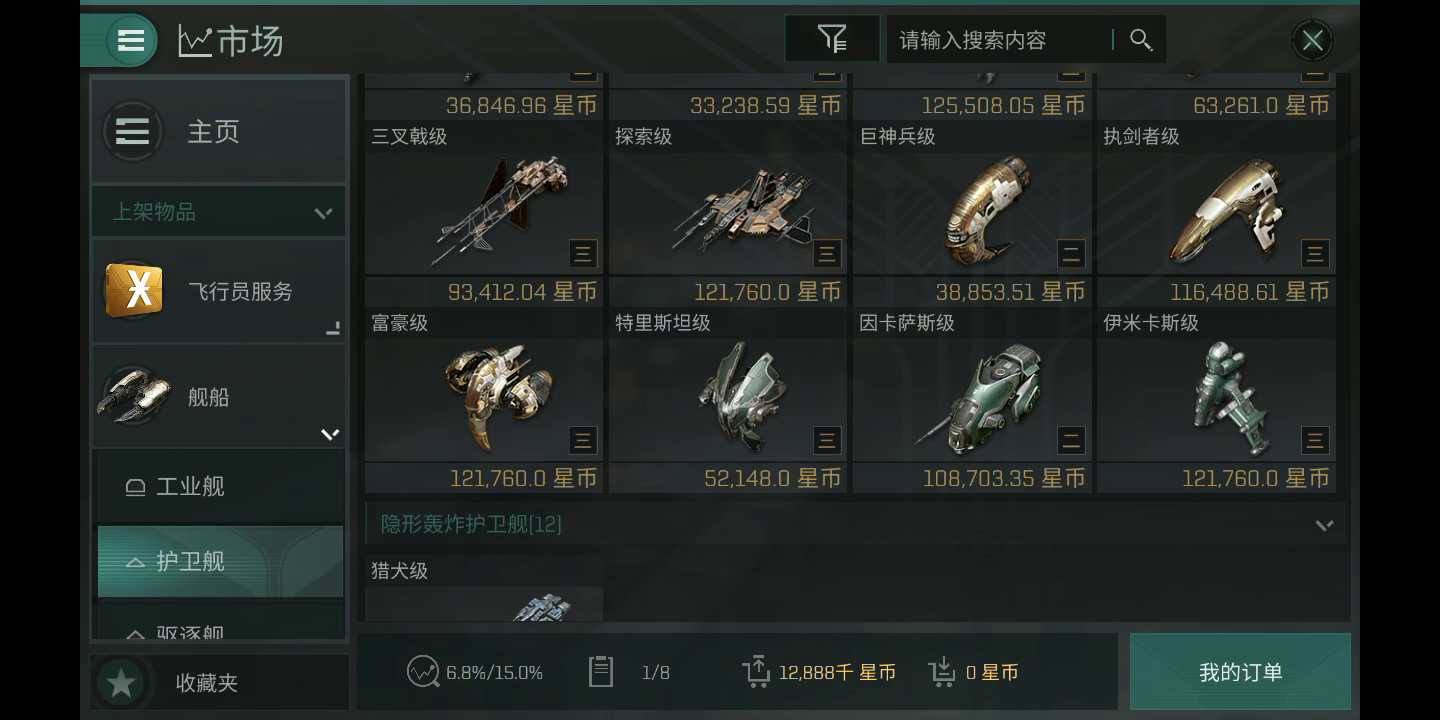Open the 飞行员服务 sidebar icon

pos(135,290)
